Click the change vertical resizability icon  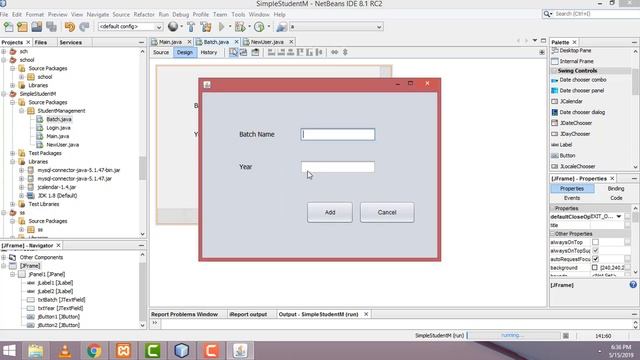(345, 52)
